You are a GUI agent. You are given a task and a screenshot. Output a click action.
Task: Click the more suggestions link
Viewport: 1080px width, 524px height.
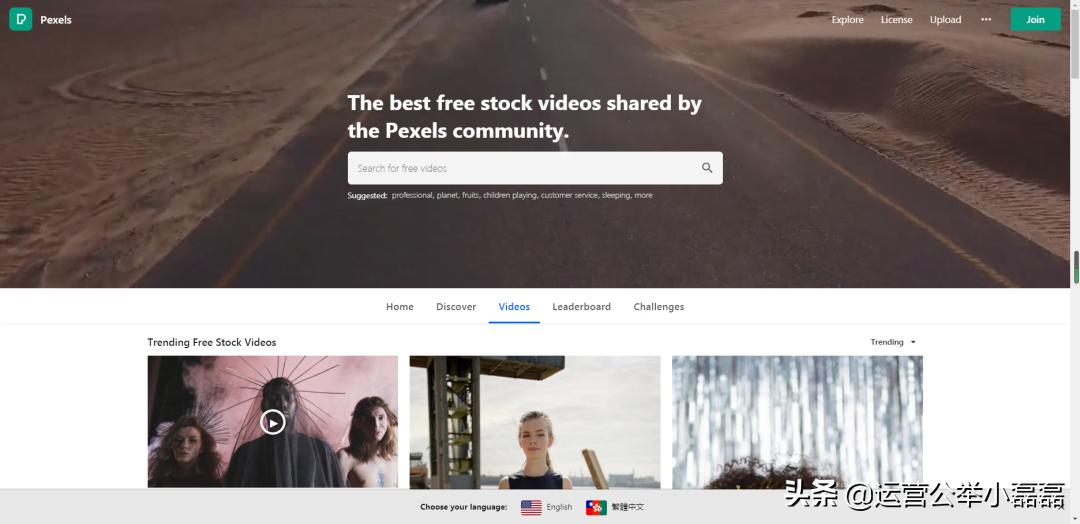(x=643, y=196)
